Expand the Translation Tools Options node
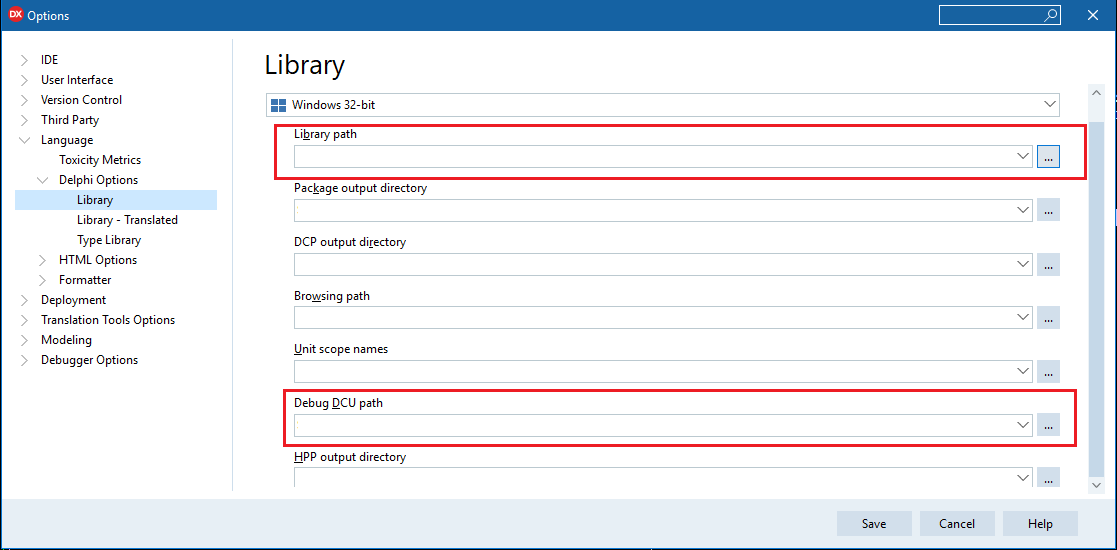This screenshot has height=550, width=1117. tap(25, 320)
